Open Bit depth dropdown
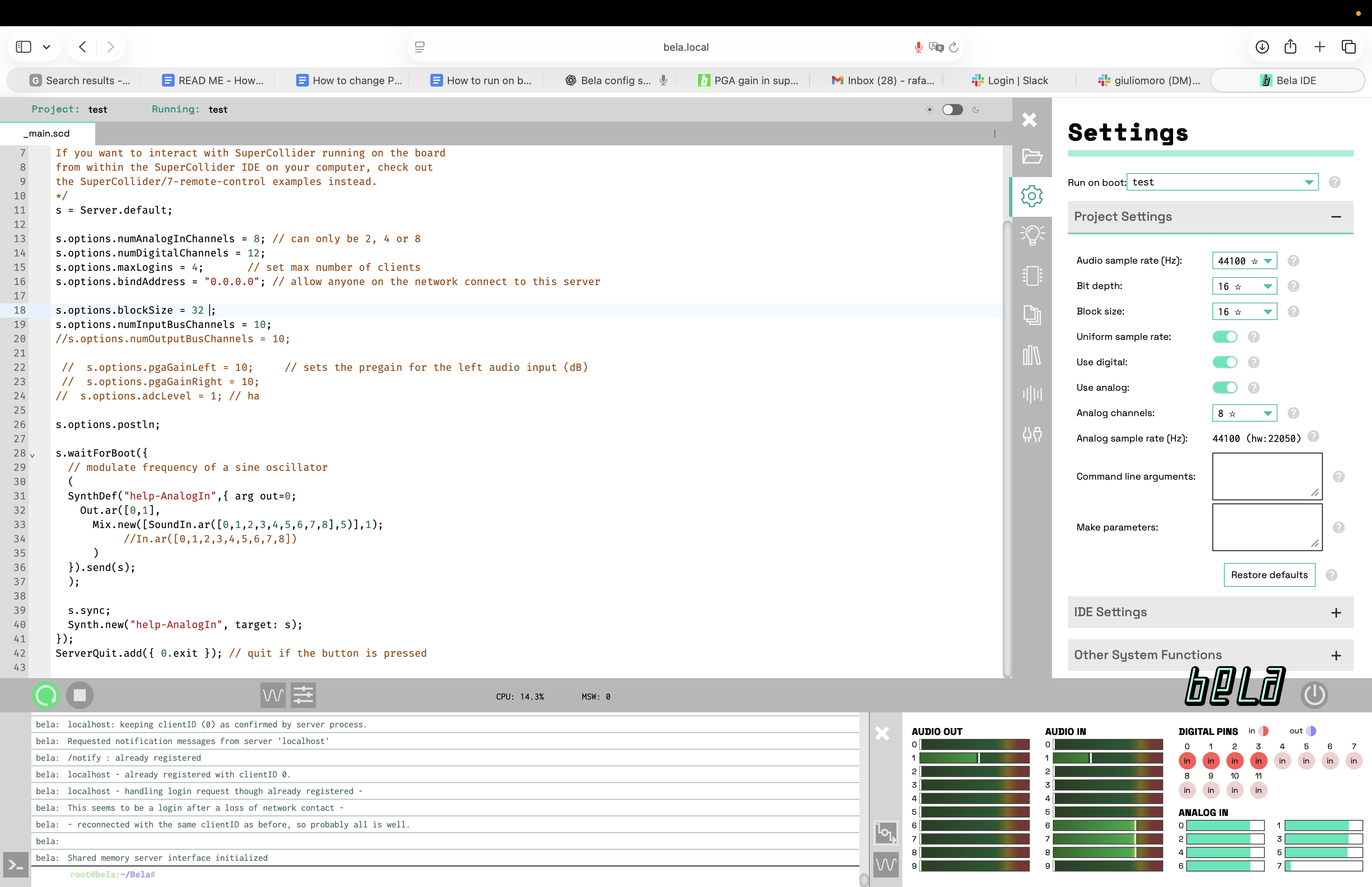Screen dimensions: 1372x887 tap(1244, 286)
